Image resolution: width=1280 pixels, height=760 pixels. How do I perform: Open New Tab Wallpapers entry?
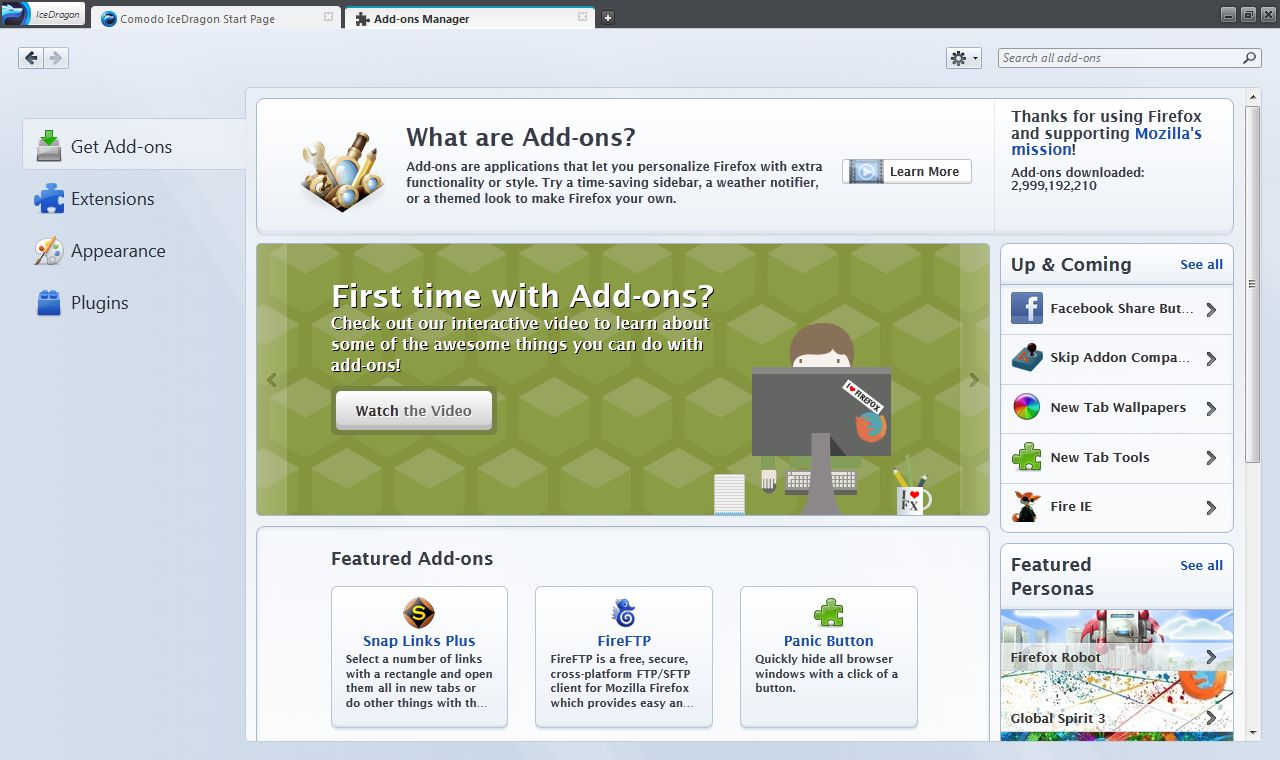1117,409
